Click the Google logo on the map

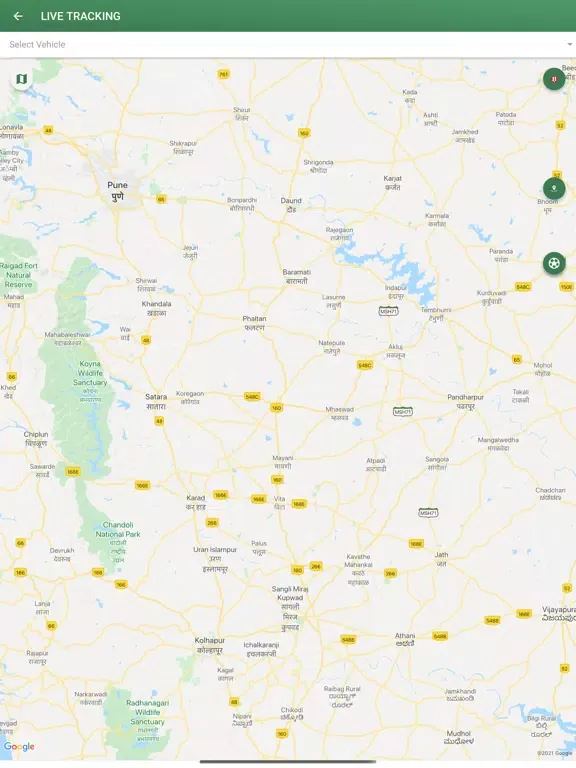tap(19, 746)
